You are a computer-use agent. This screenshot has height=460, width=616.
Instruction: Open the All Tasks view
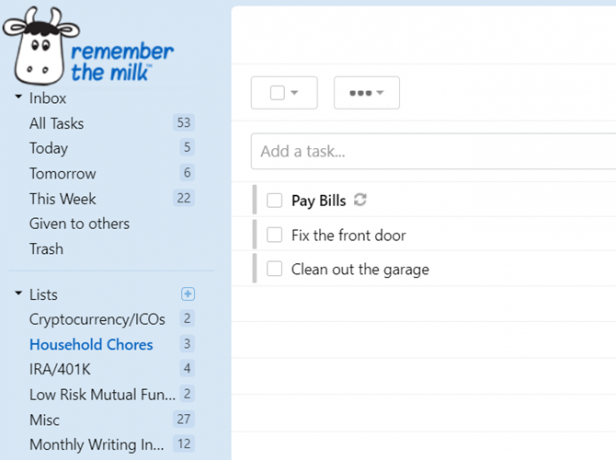57,123
